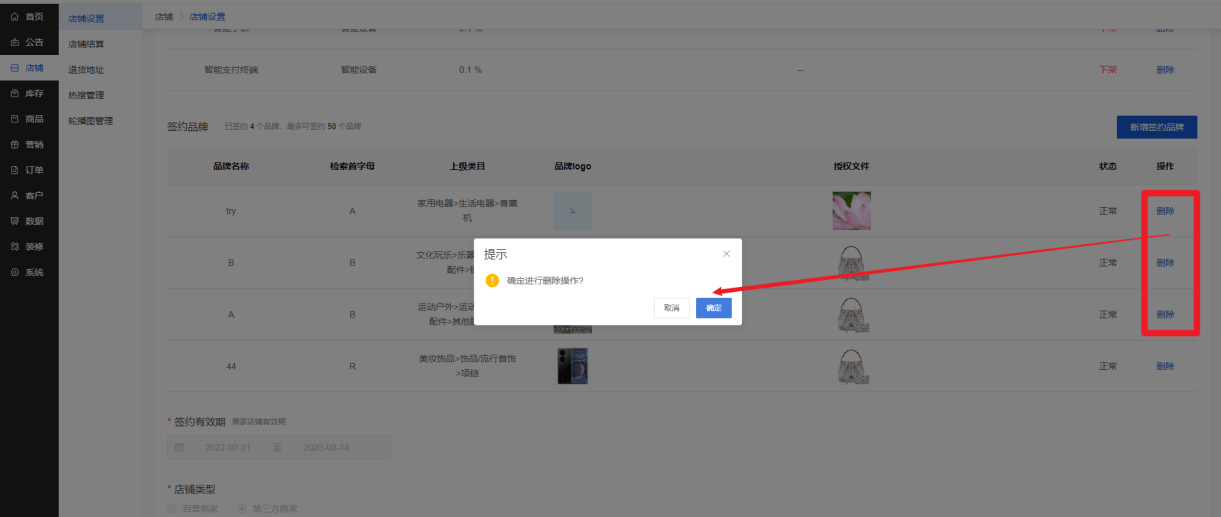Viewport: 1221px width, 517px height.
Task: Open the 商品 products sidebar item
Action: [x=27, y=119]
